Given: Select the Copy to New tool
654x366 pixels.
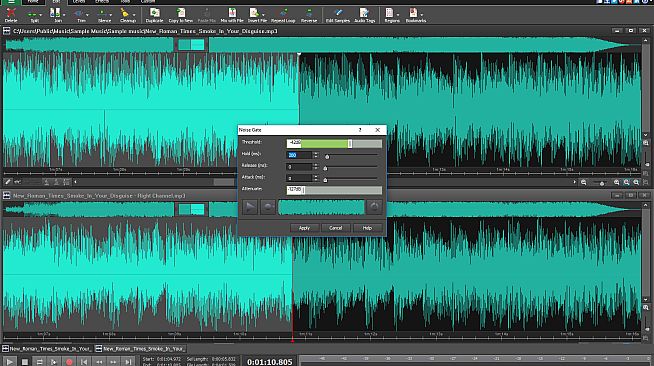Looking at the screenshot, I should tap(181, 15).
